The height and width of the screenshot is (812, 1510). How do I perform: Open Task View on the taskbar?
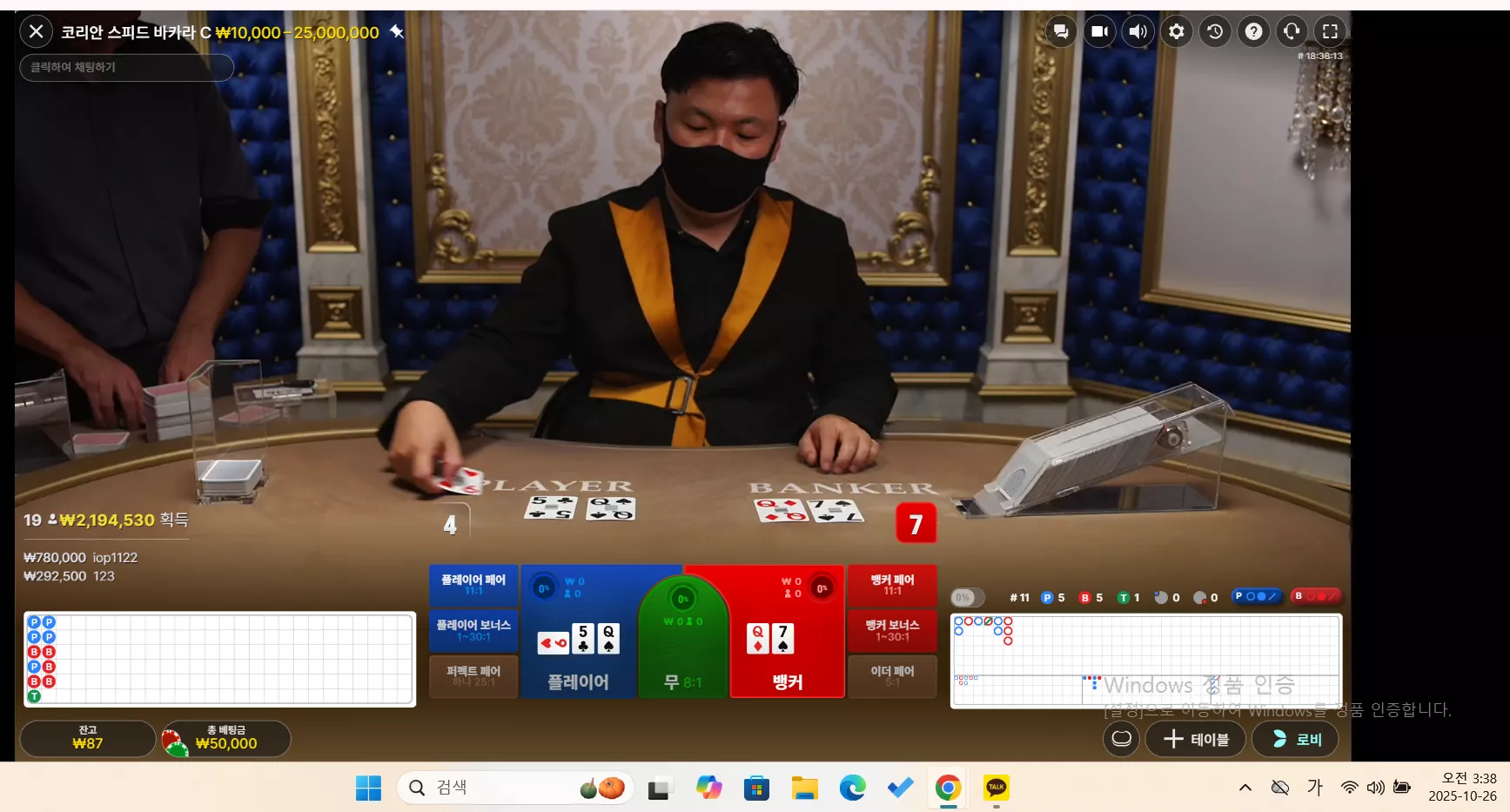(x=660, y=789)
